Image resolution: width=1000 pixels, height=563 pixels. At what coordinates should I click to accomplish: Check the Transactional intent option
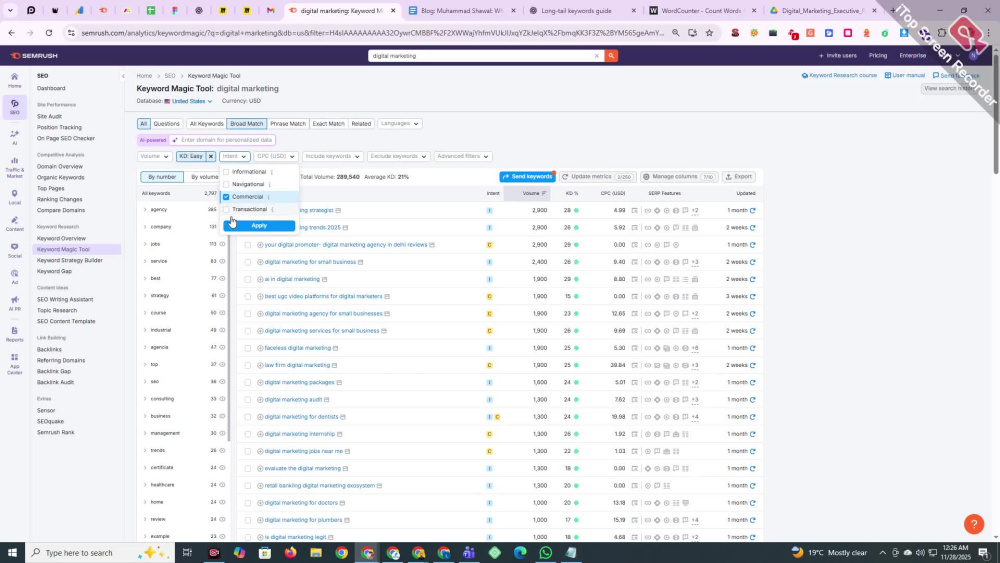pos(226,209)
